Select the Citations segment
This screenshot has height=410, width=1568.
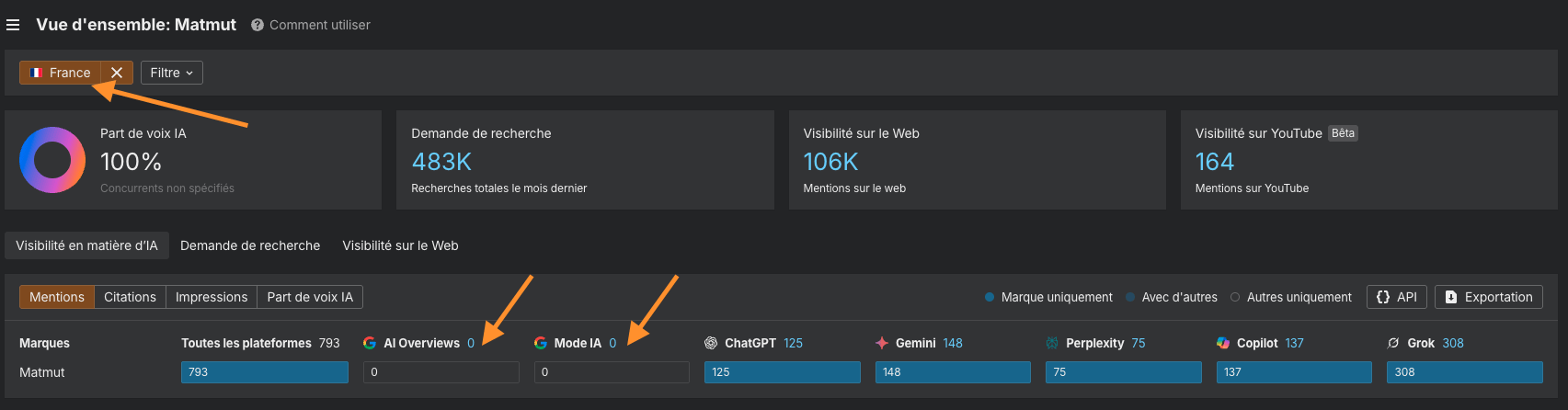[130, 297]
